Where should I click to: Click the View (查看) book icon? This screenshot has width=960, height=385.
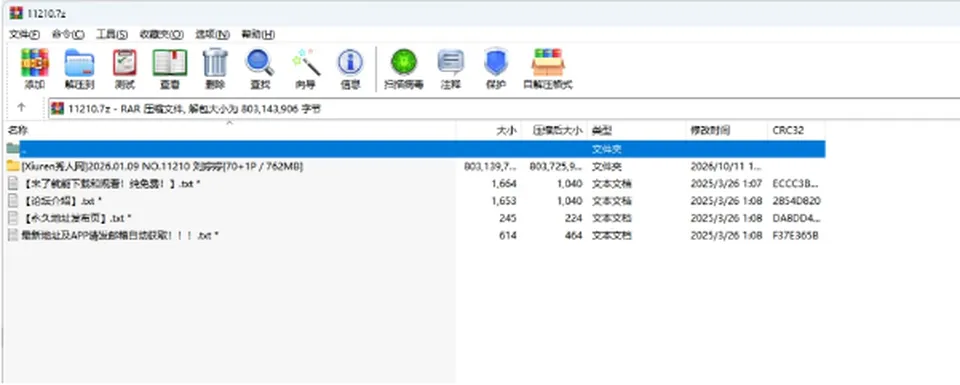pos(170,62)
